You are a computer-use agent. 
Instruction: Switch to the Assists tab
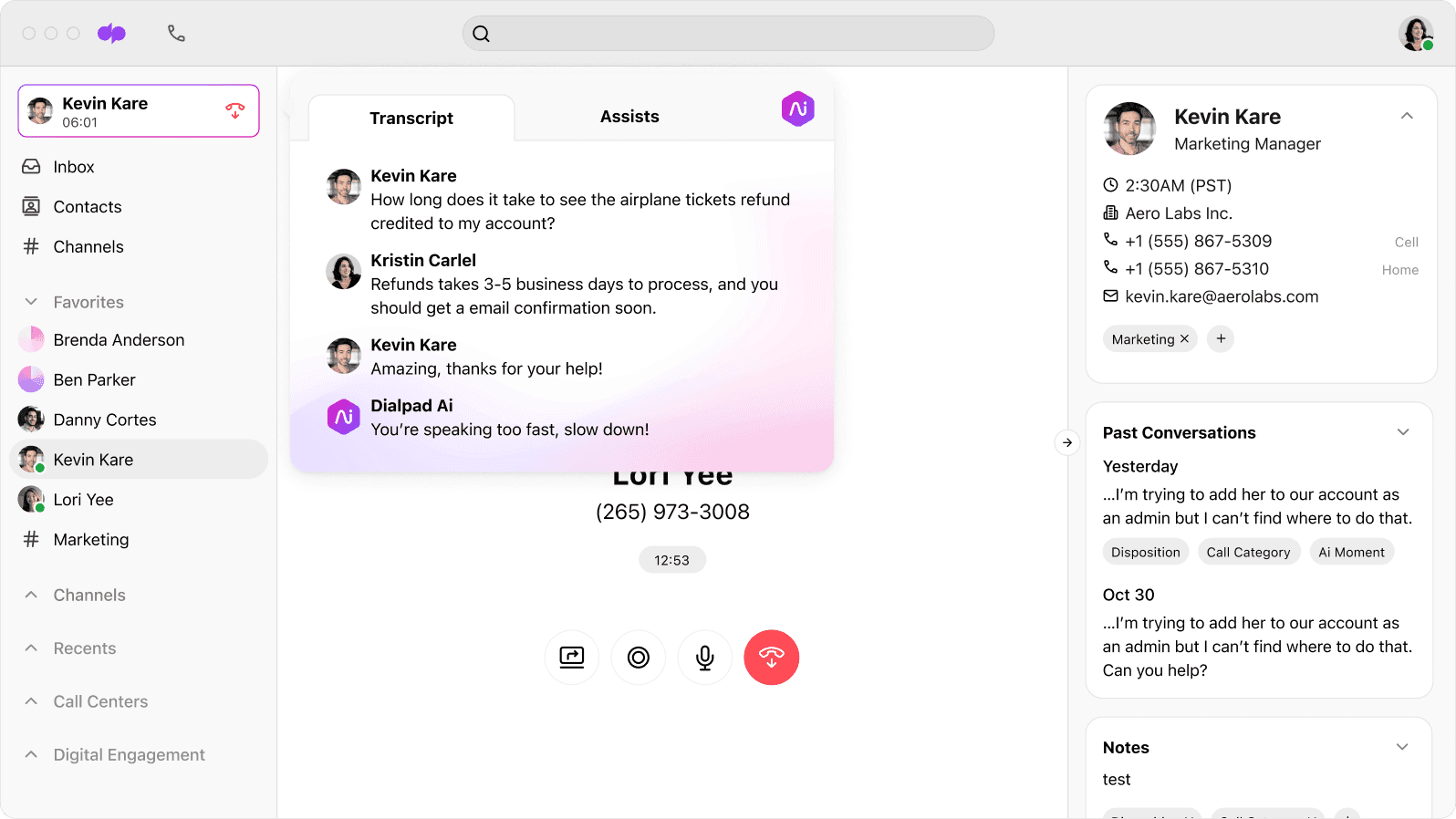point(629,117)
